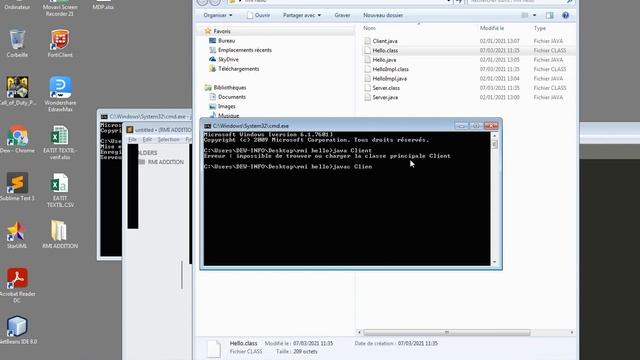Click the Graver toolbar button
Image resolution: width=640 pixels, height=360 pixels.
[342, 15]
